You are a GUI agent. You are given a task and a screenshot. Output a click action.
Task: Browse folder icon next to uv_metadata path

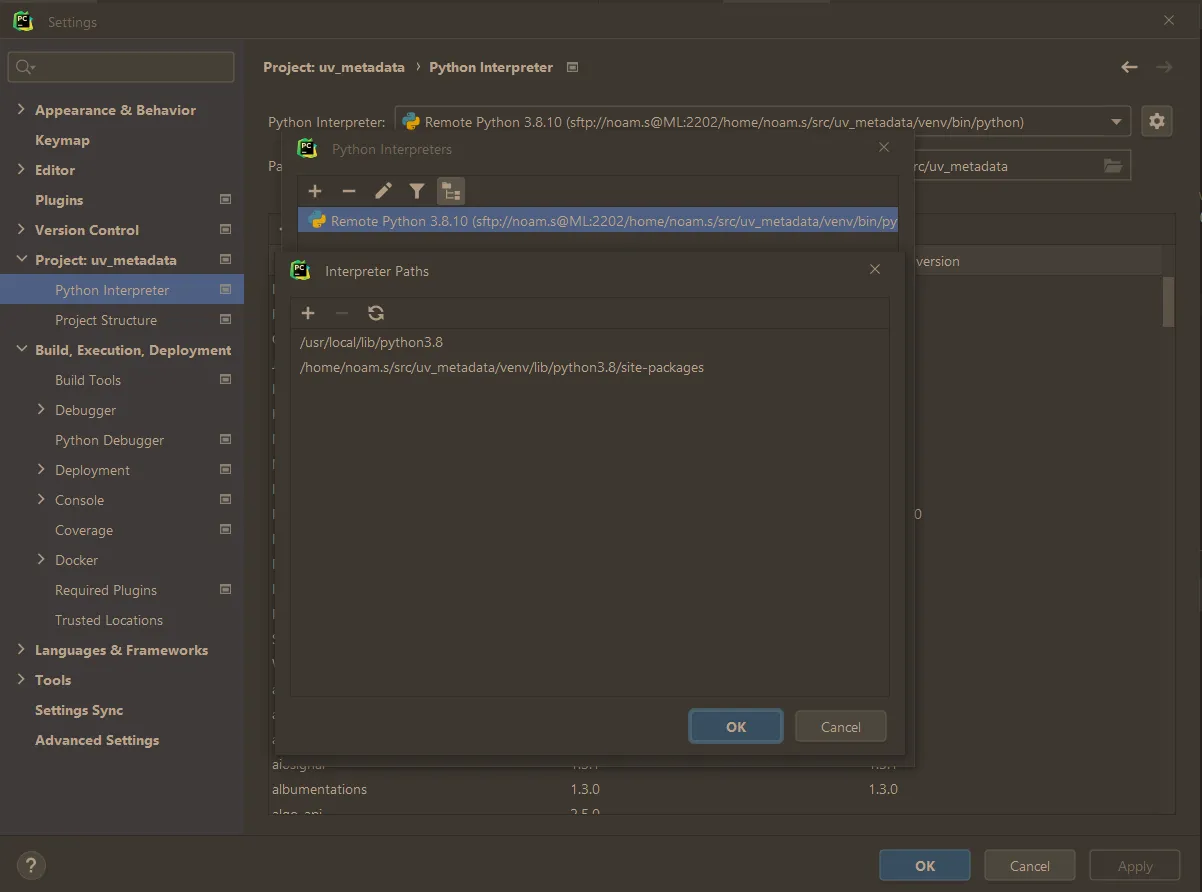click(1113, 166)
